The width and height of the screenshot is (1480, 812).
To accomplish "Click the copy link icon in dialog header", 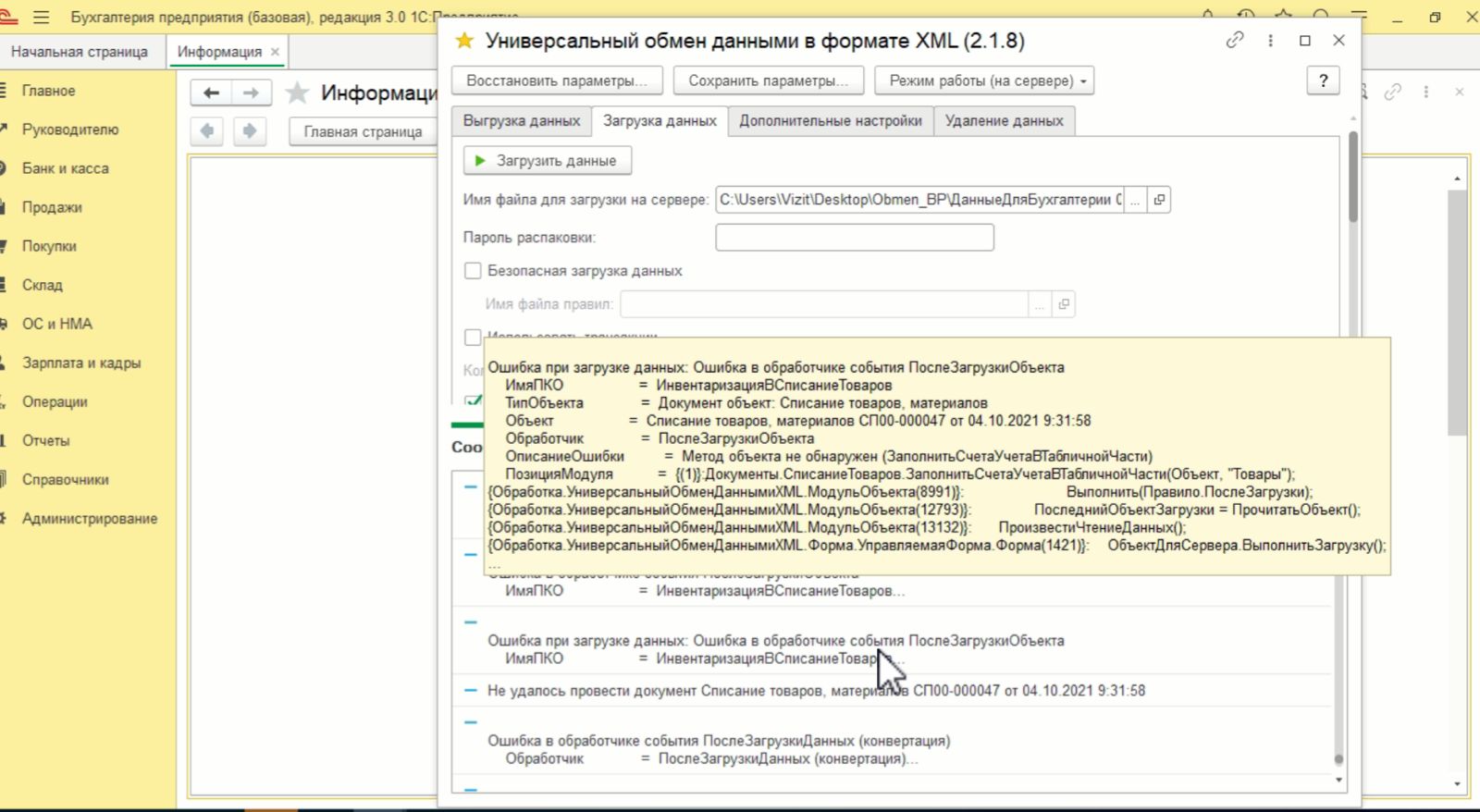I will coord(1234,41).
